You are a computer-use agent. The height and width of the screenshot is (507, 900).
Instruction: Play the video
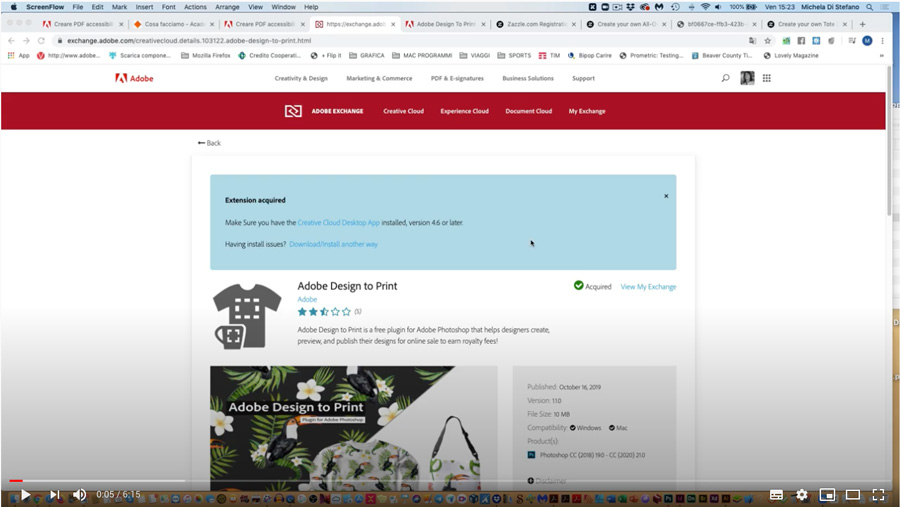tap(25, 494)
